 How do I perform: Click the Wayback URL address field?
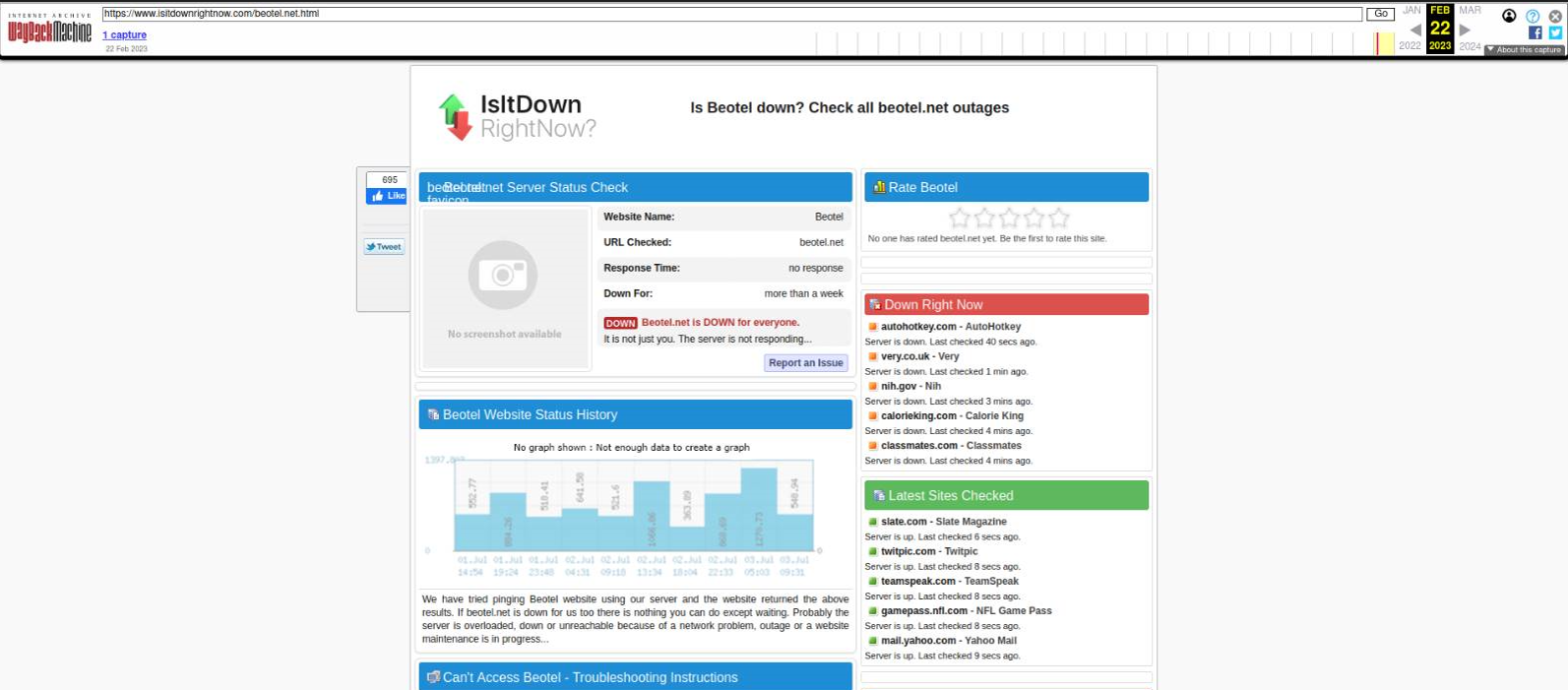coord(732,14)
